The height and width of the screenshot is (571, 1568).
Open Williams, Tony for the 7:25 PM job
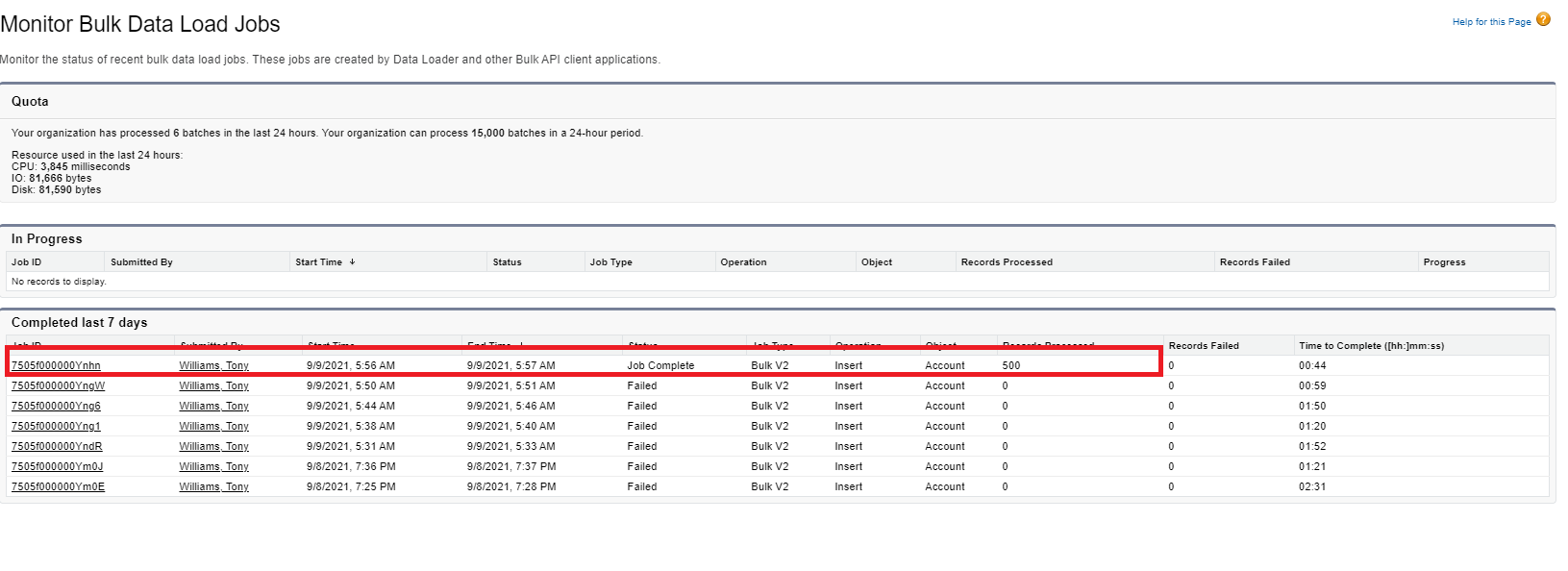tap(213, 486)
